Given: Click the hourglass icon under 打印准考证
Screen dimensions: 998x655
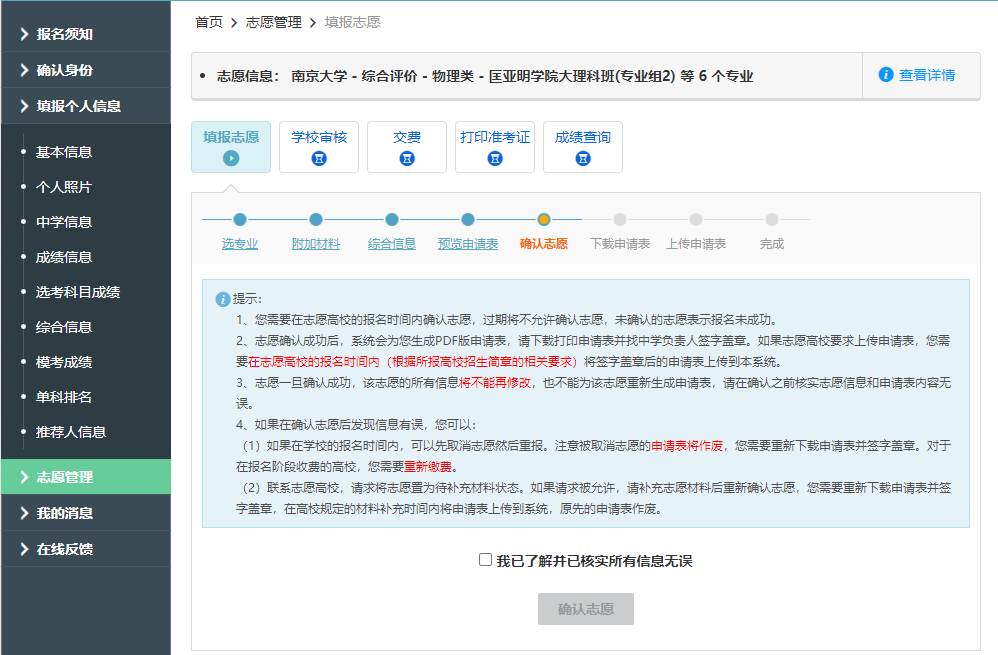Looking at the screenshot, I should (x=495, y=158).
